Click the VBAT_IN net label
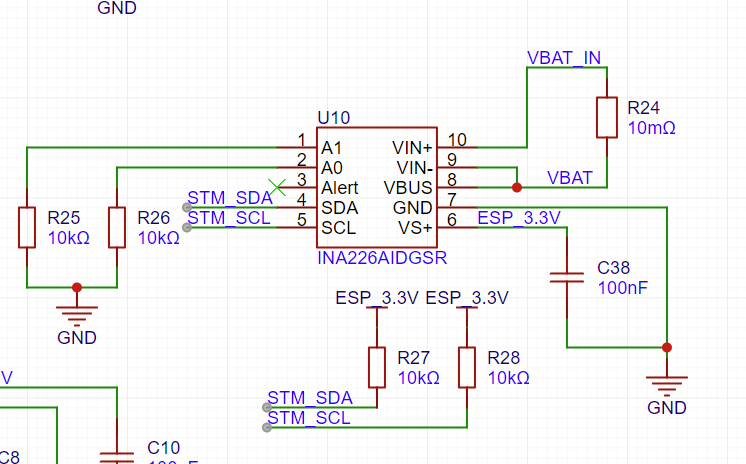746x464 pixels. click(564, 57)
